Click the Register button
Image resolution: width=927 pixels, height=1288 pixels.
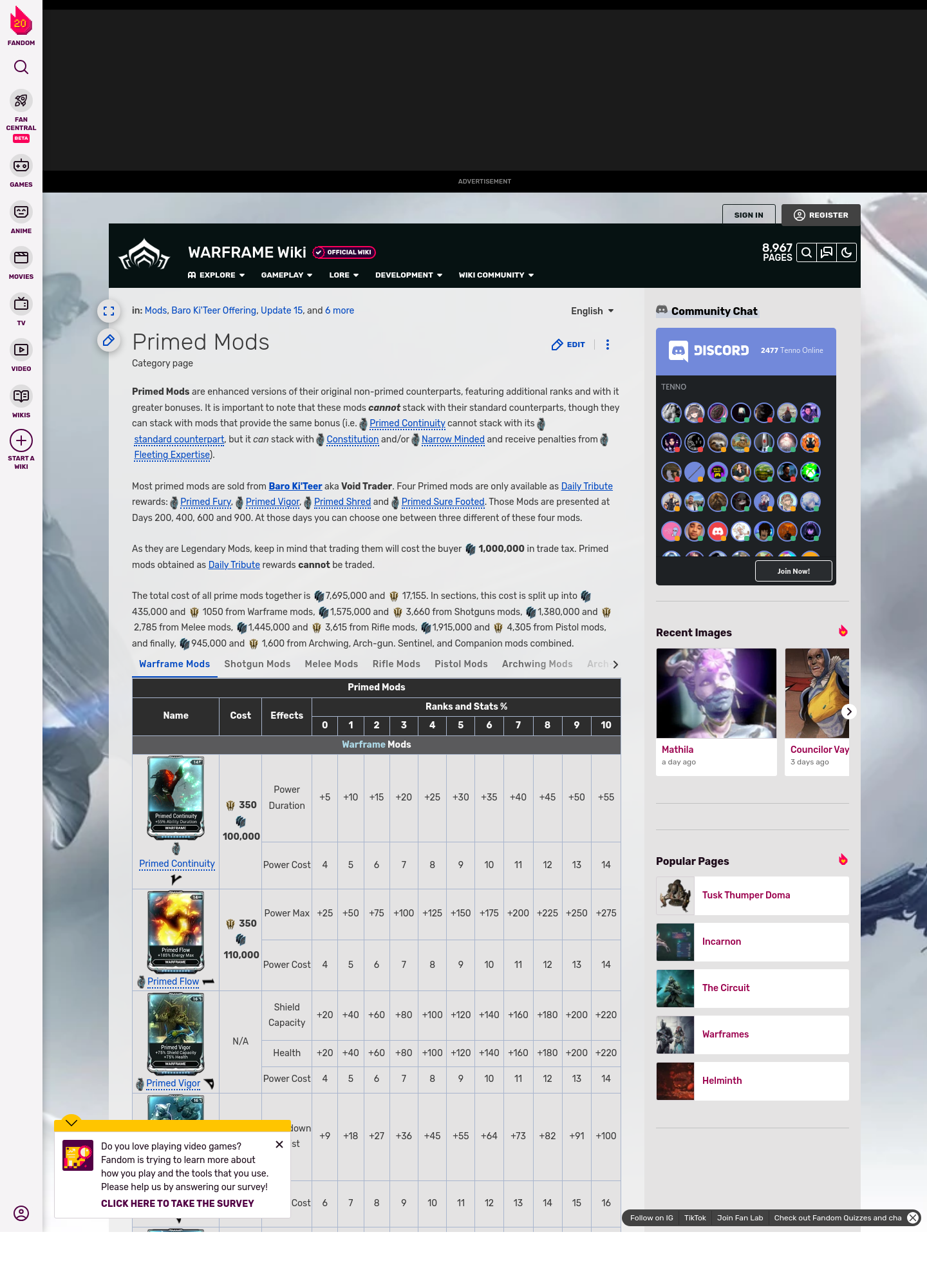pyautogui.click(x=821, y=215)
